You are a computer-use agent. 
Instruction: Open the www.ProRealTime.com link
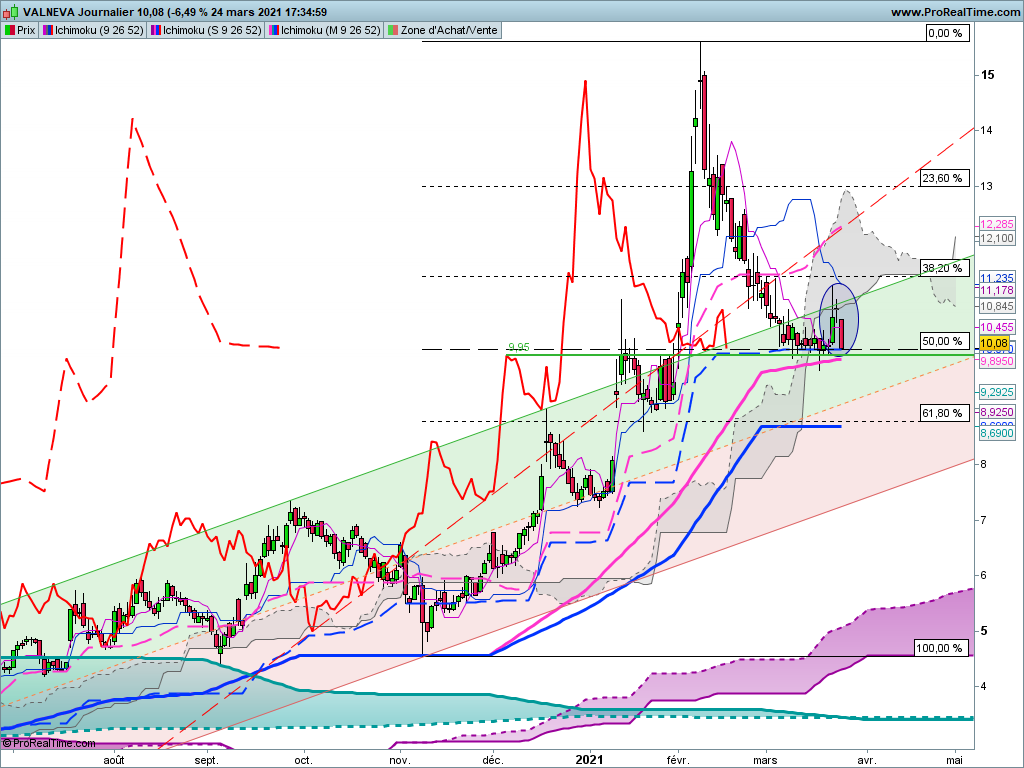coord(955,12)
